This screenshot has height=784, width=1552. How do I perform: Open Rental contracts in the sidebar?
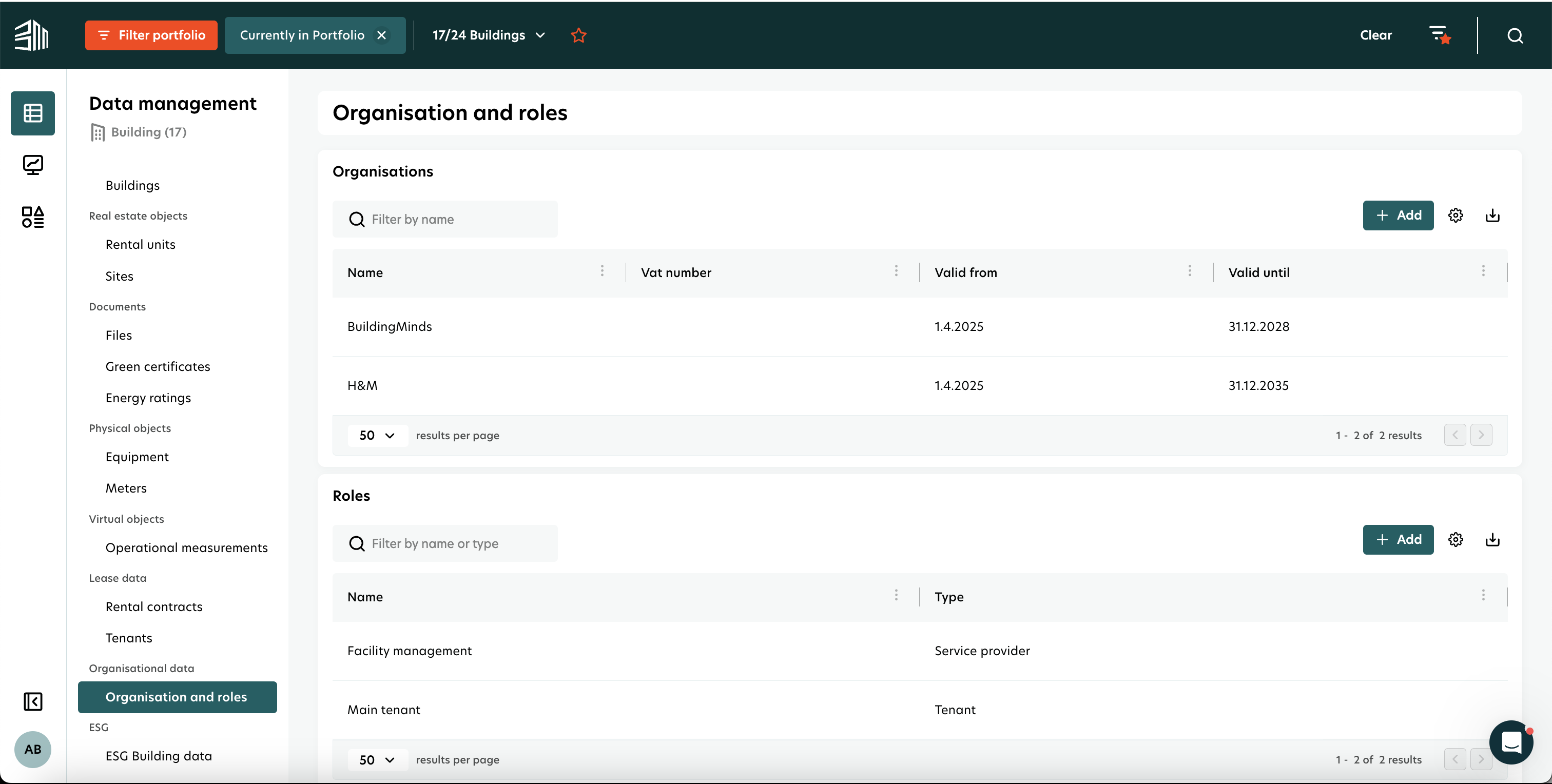[x=153, y=606]
